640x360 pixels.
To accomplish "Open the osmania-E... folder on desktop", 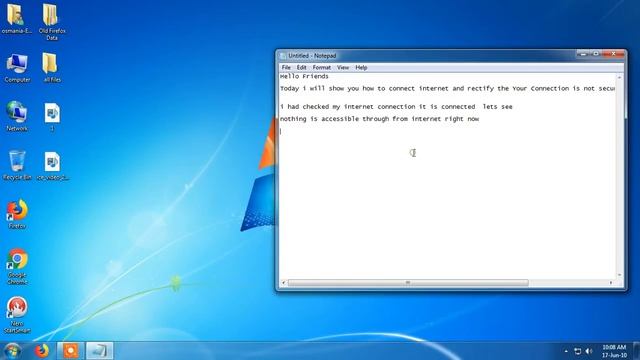I will point(16,19).
